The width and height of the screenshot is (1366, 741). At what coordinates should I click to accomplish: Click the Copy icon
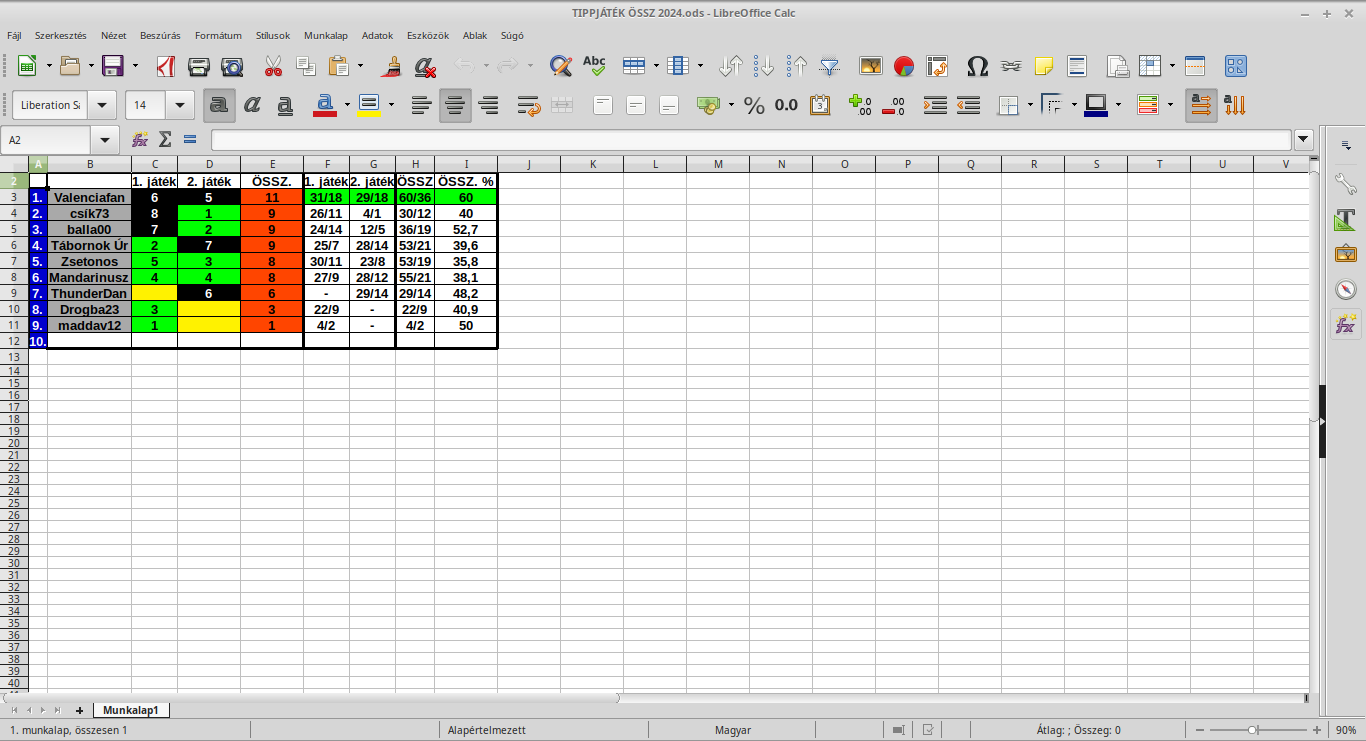coord(306,66)
